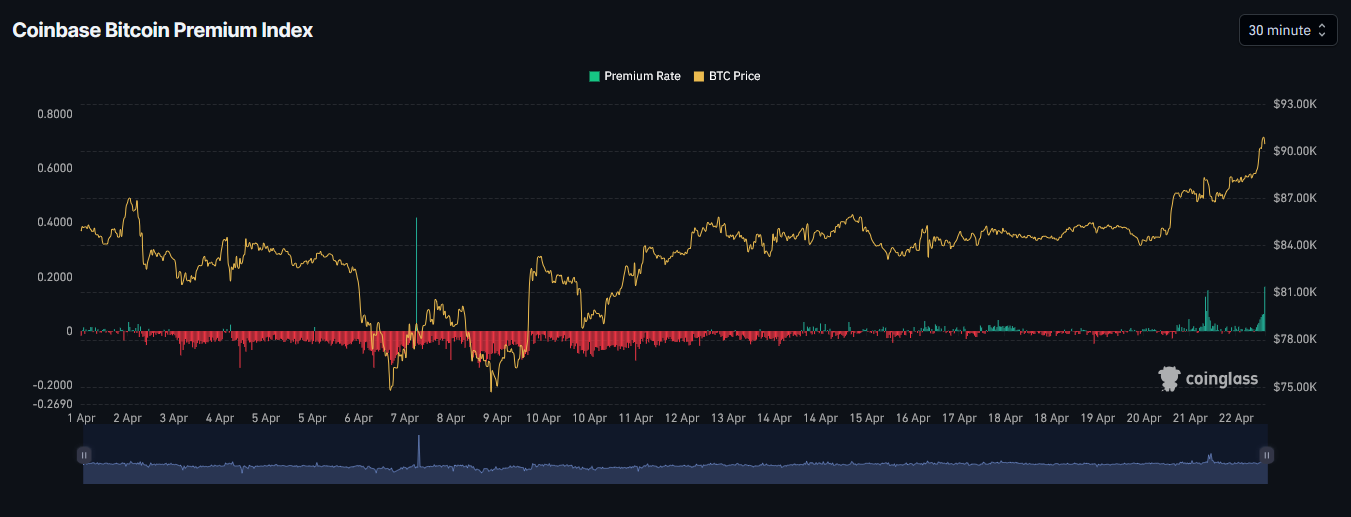Toggle the Premium Rate legend series

pos(642,76)
